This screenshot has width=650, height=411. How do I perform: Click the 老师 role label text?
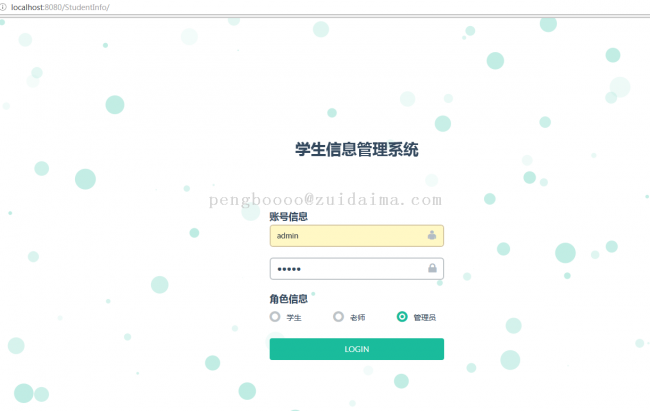coord(358,318)
